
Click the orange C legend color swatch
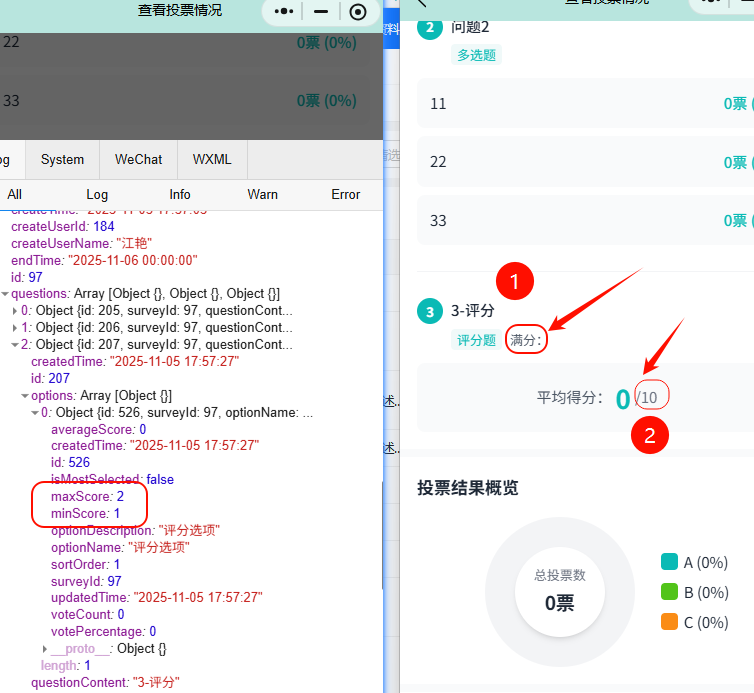tap(670, 622)
